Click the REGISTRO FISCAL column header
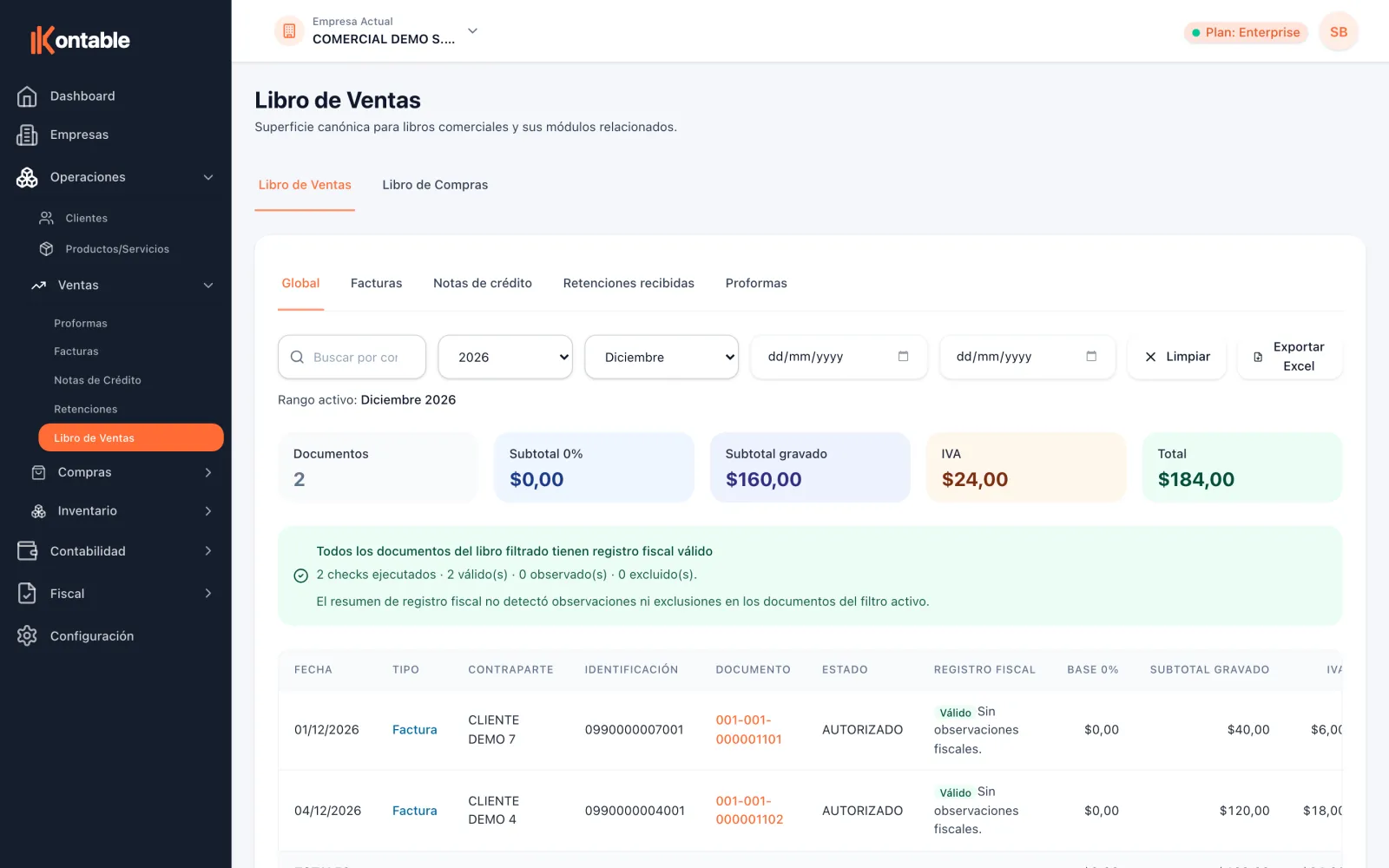 pos(984,670)
